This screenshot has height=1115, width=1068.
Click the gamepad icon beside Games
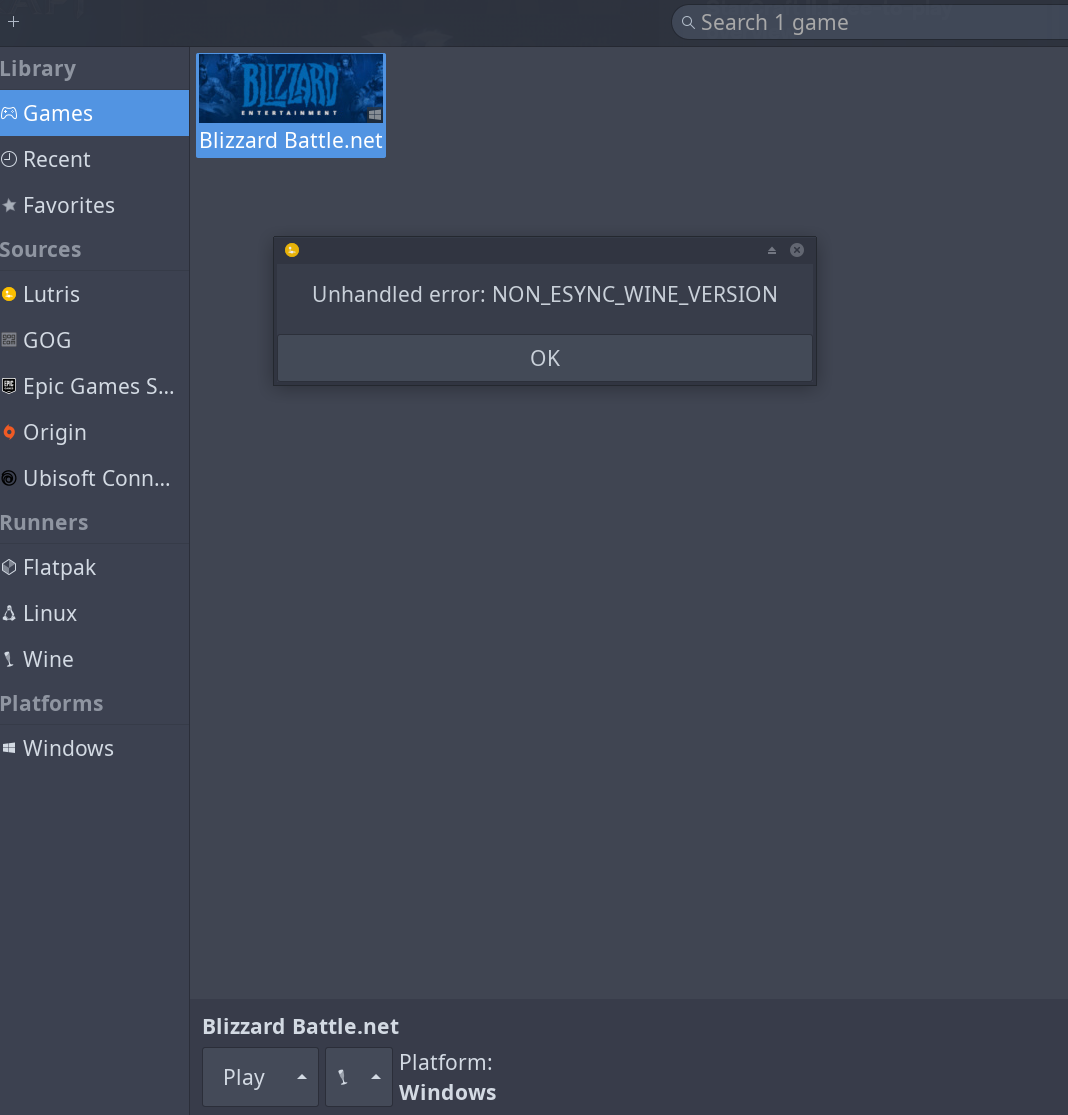[9, 113]
